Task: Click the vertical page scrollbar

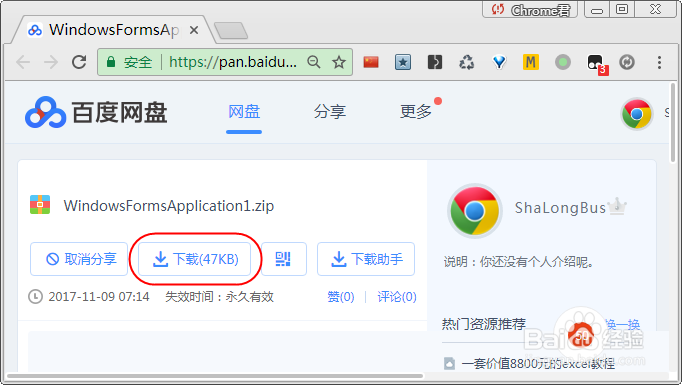Action: pyautogui.click(x=674, y=123)
